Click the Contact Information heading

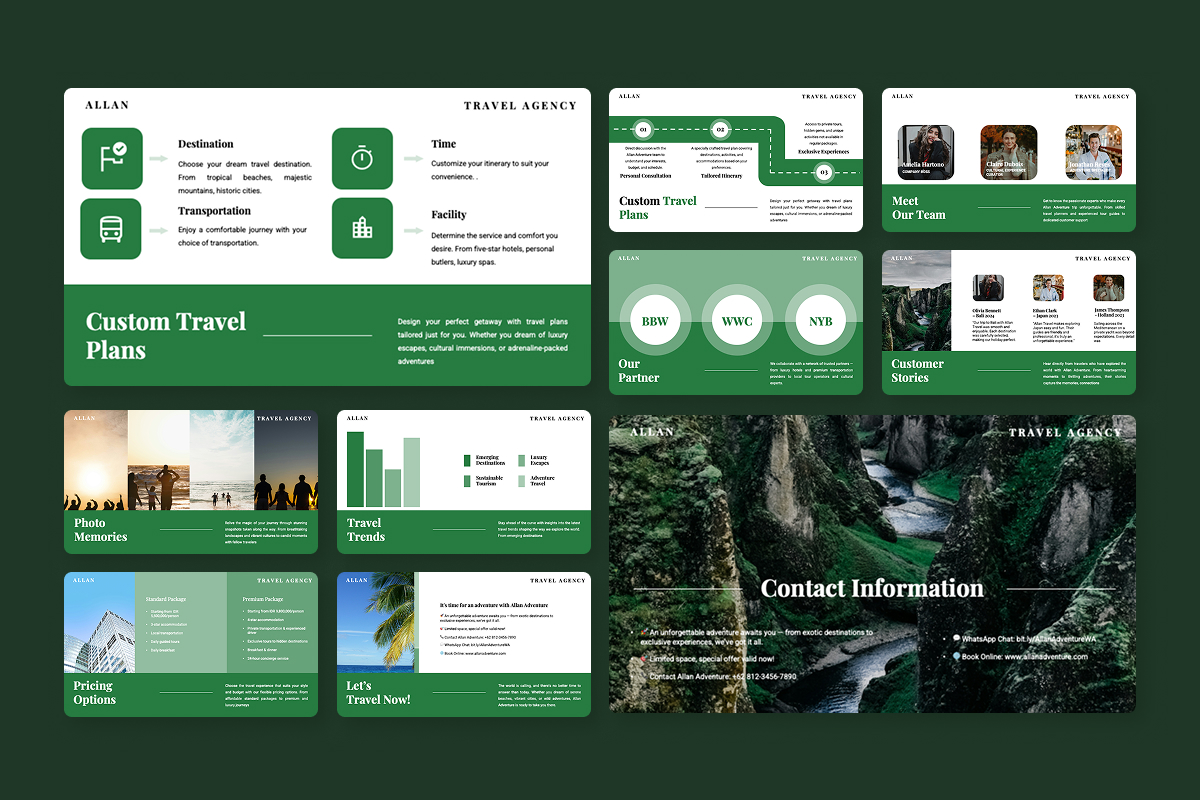pyautogui.click(x=872, y=589)
